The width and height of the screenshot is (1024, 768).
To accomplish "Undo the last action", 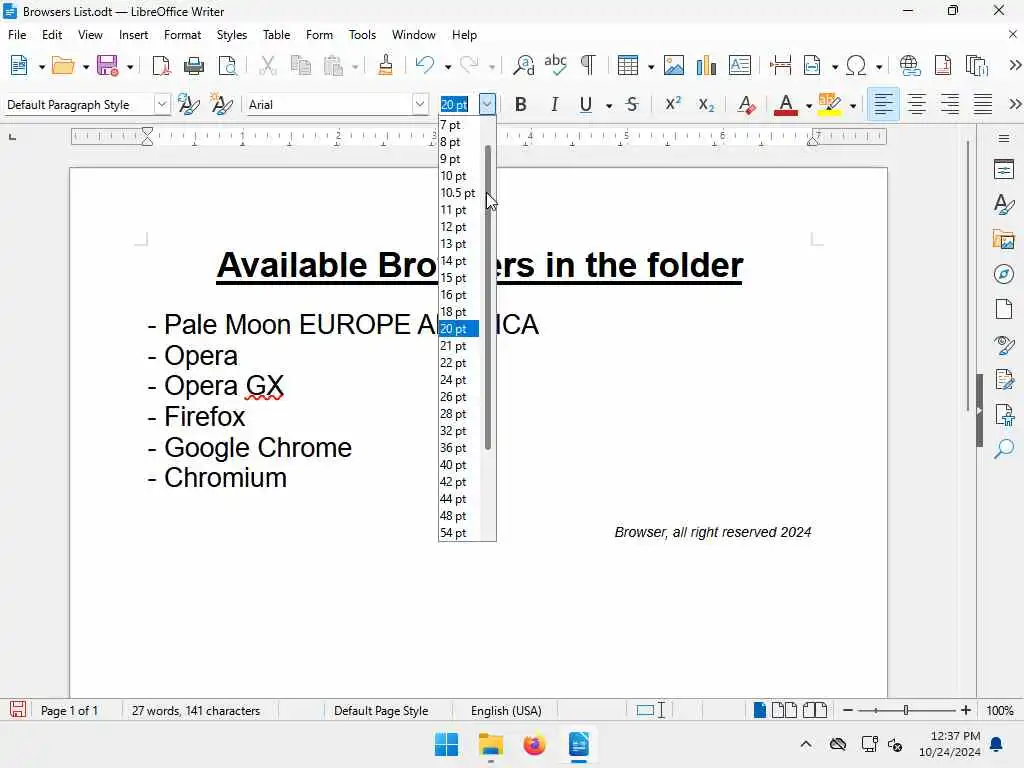I will (x=424, y=65).
